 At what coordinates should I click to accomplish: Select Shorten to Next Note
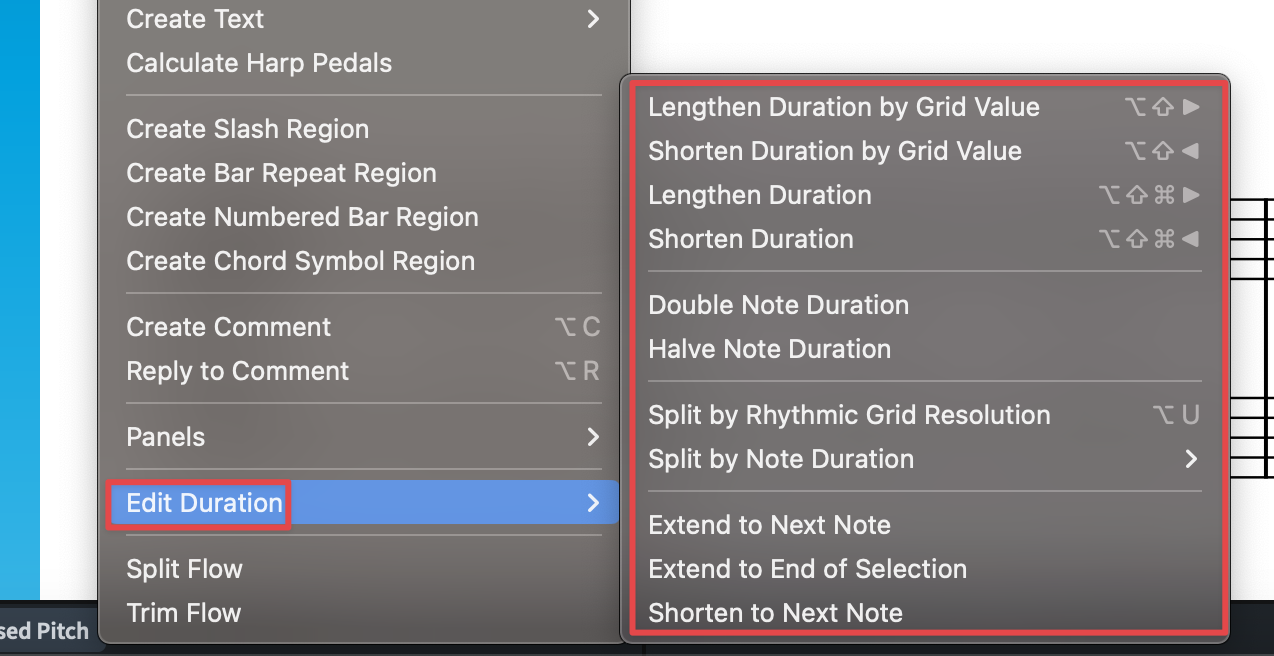pos(775,613)
